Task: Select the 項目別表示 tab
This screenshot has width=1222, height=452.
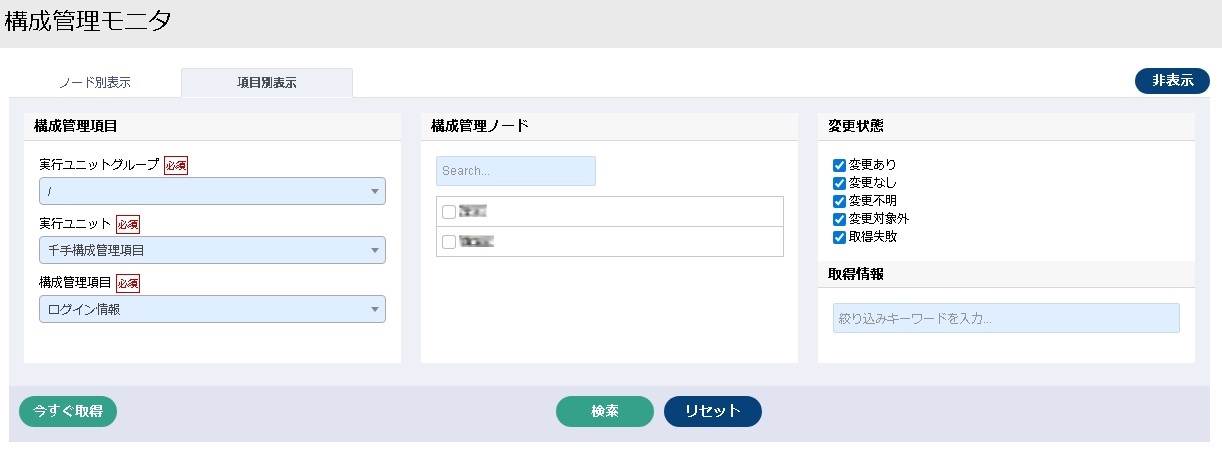Action: [x=267, y=83]
